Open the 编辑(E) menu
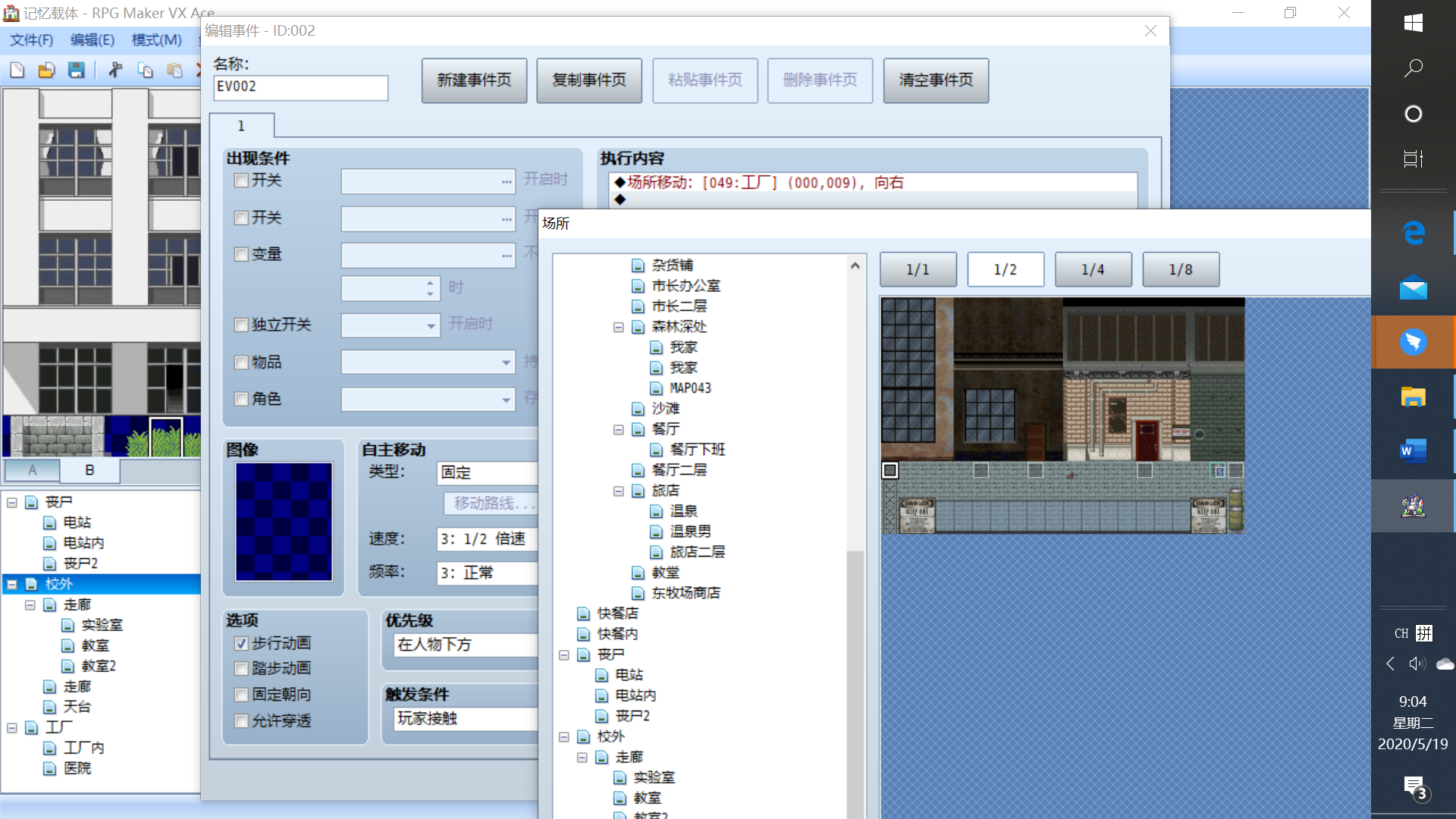Image resolution: width=1456 pixels, height=819 pixels. pyautogui.click(x=92, y=40)
